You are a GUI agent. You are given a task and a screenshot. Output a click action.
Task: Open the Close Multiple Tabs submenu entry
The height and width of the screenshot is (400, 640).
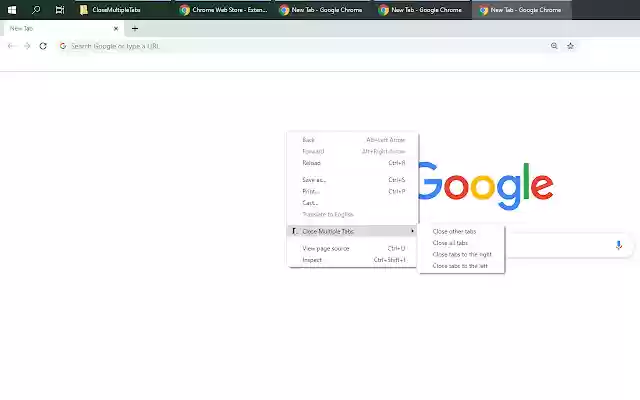point(353,231)
